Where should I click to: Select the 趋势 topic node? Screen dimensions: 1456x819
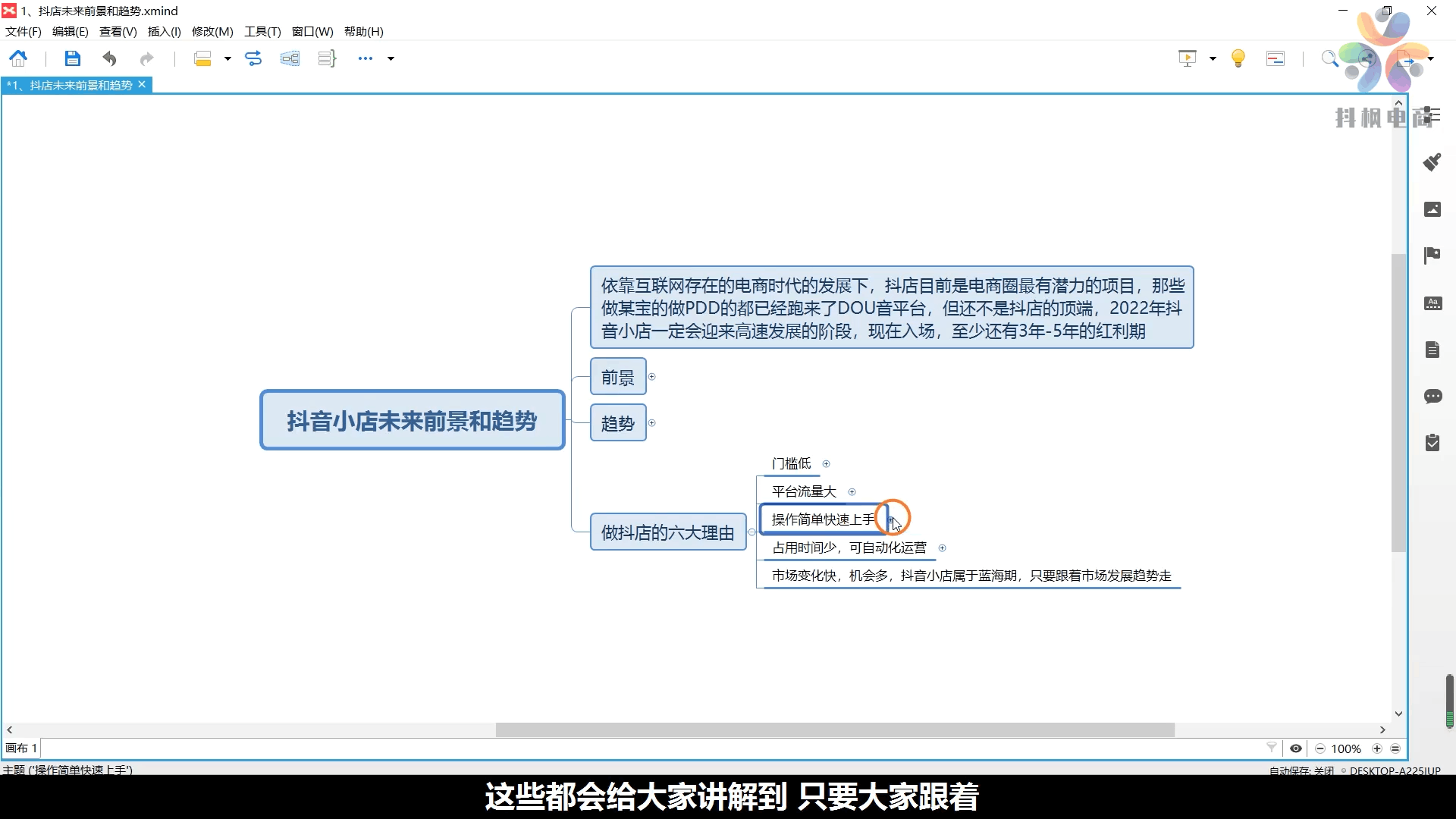click(x=618, y=423)
